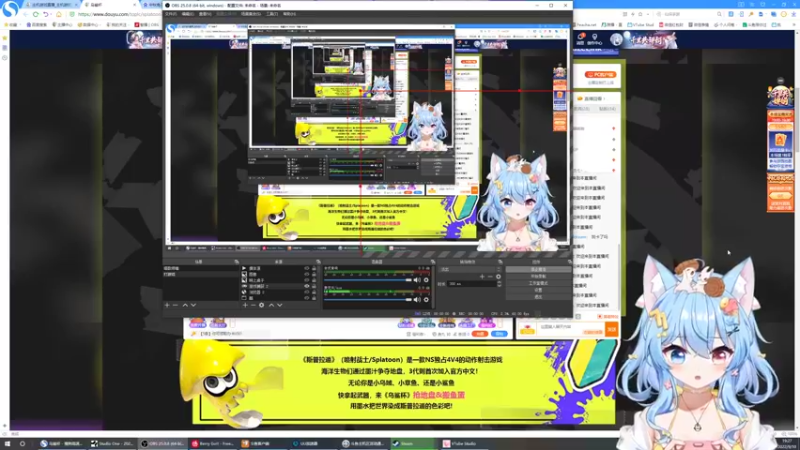
Task: Toggle lock on the game capture source
Action: click(x=314, y=286)
